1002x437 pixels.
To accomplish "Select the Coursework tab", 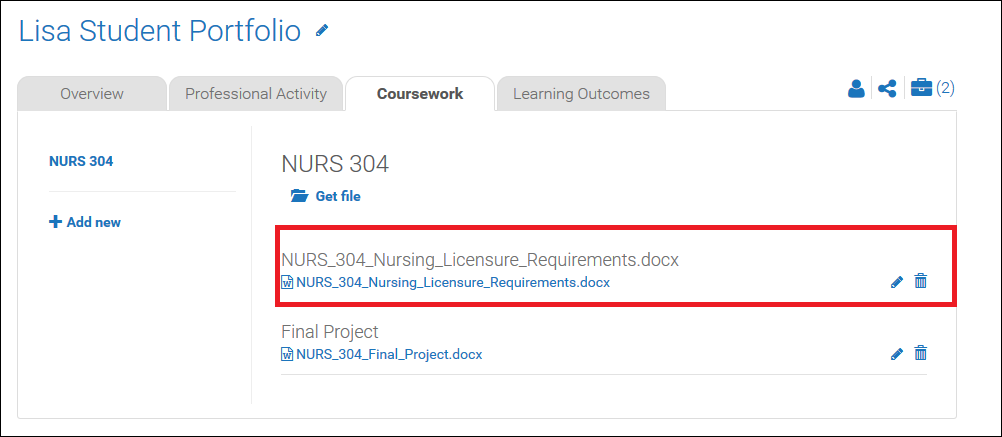I will tap(420, 94).
